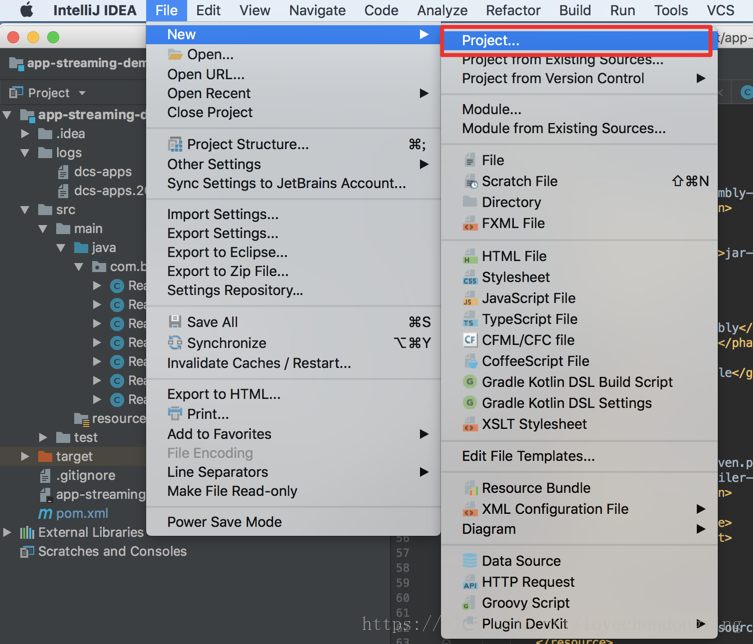The width and height of the screenshot is (753, 644).
Task: Open the Plugin DevKit submenu
Action: [579, 624]
